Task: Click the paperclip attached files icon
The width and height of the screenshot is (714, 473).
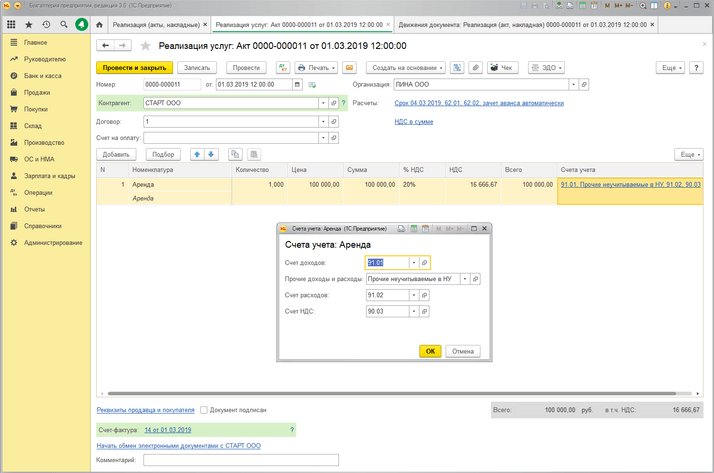Action: 476,67
